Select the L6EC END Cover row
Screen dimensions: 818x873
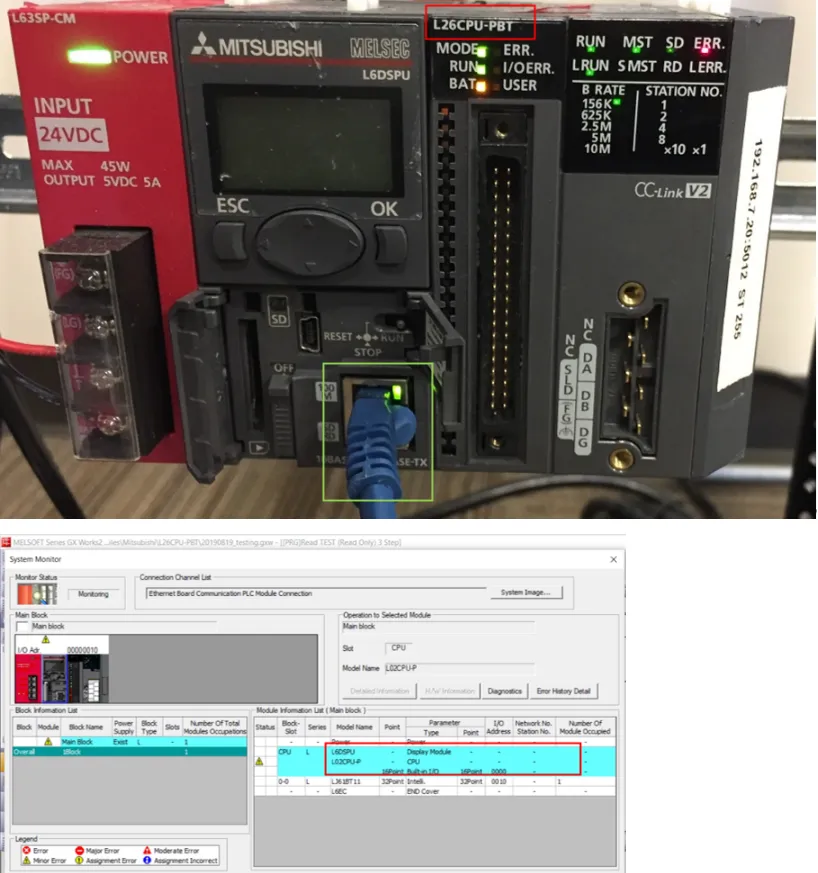click(435, 791)
